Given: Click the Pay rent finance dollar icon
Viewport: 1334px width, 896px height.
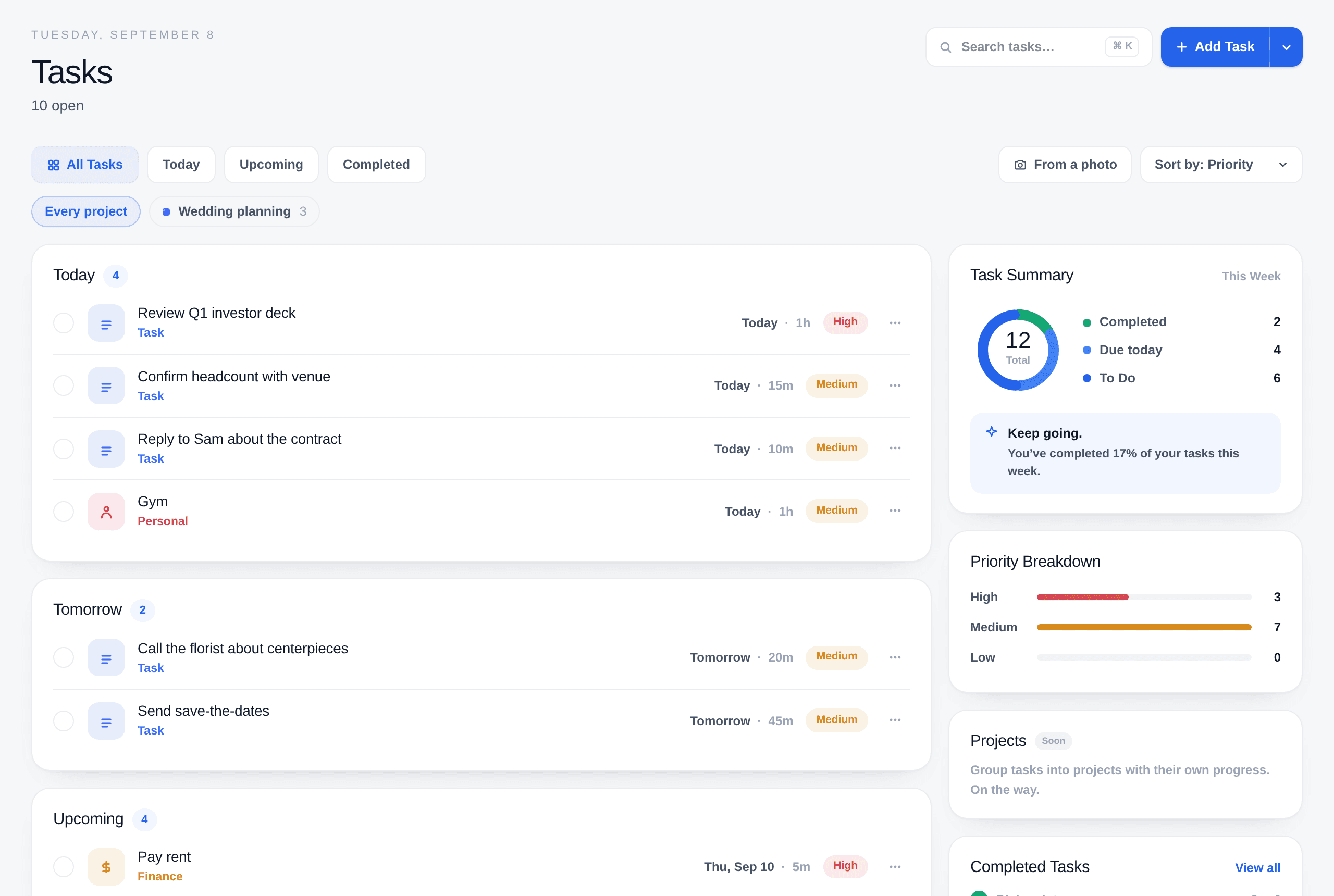Looking at the screenshot, I should click(106, 867).
